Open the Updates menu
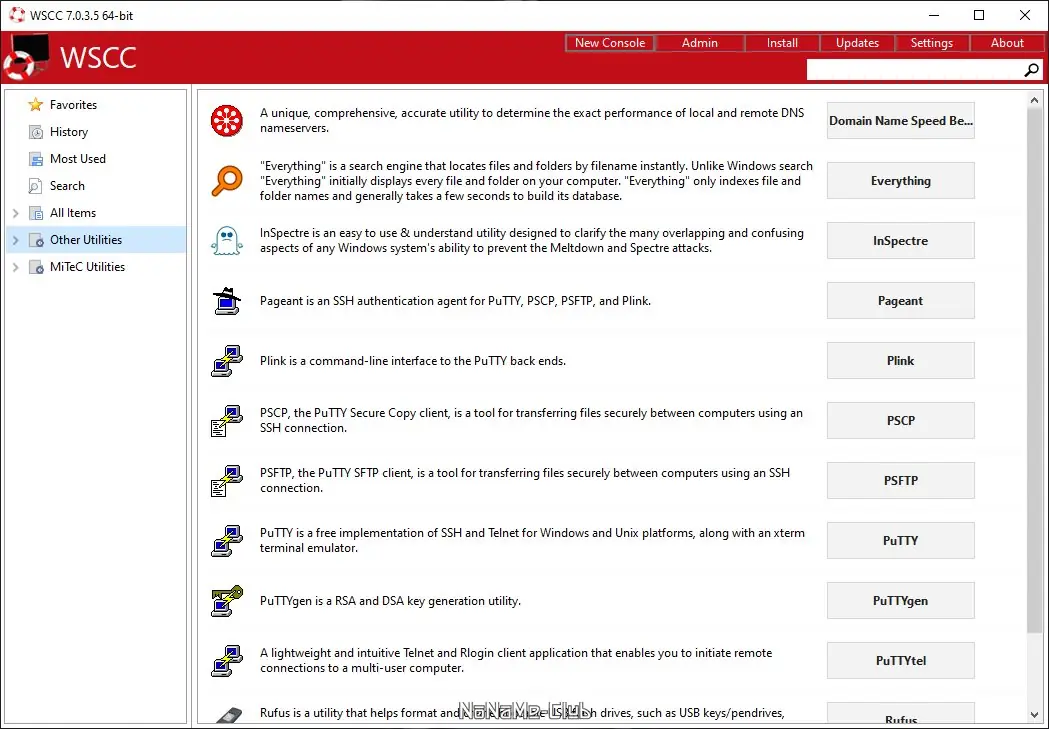Image resolution: width=1049 pixels, height=729 pixels. point(857,43)
